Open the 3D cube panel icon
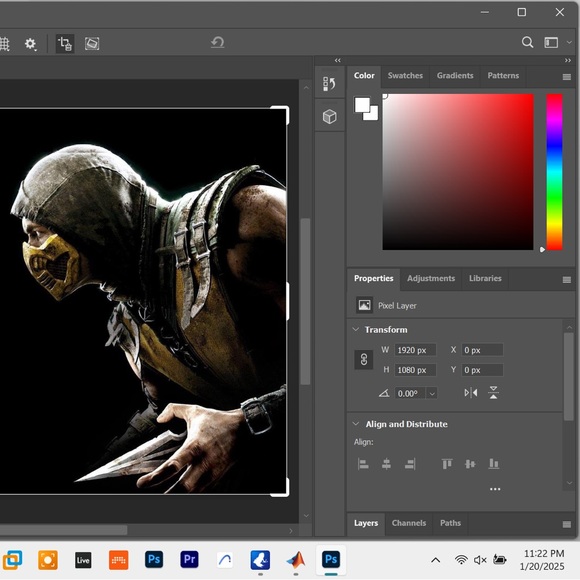The image size is (580, 580). (329, 117)
